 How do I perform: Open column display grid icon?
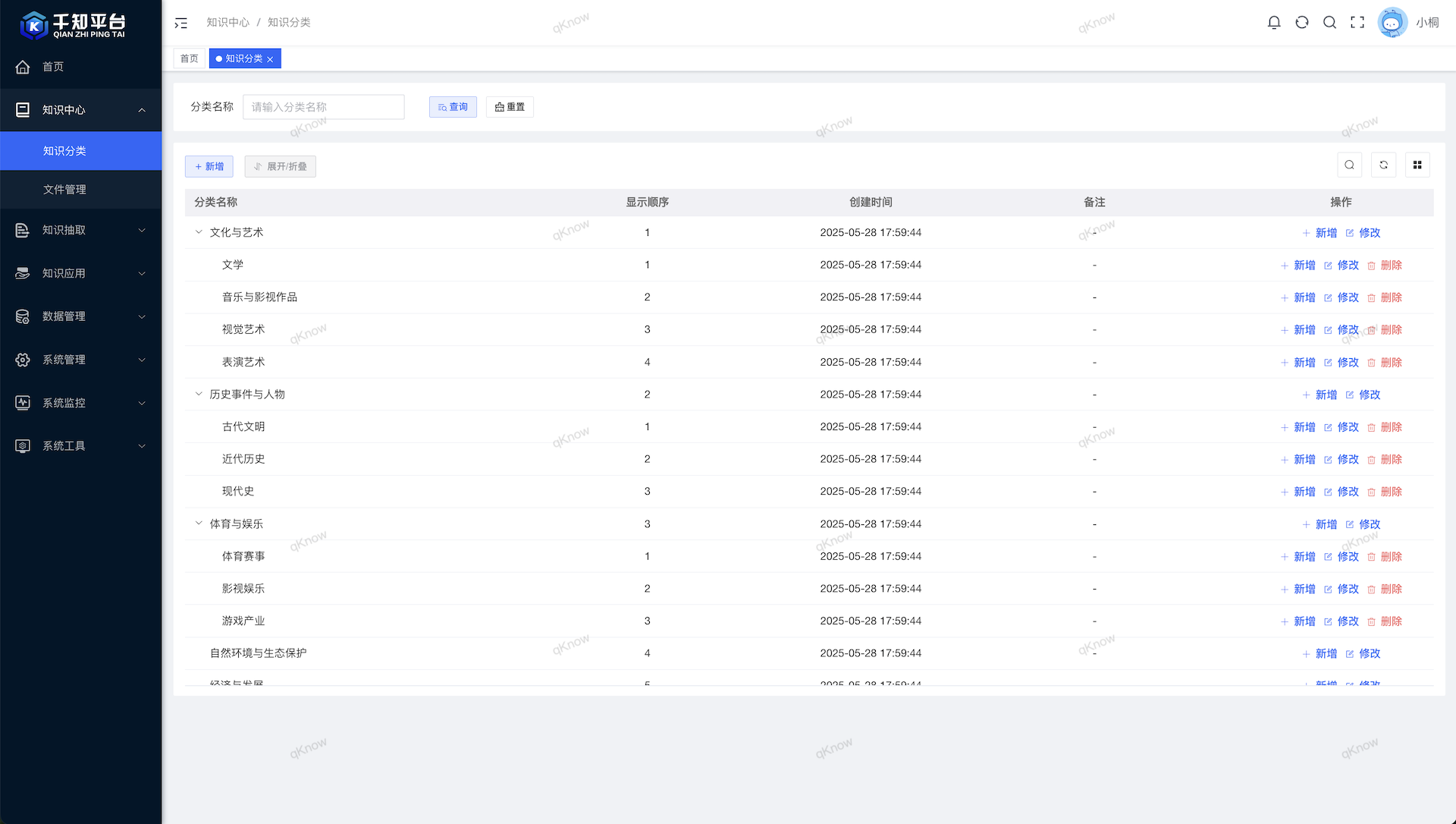click(x=1417, y=165)
